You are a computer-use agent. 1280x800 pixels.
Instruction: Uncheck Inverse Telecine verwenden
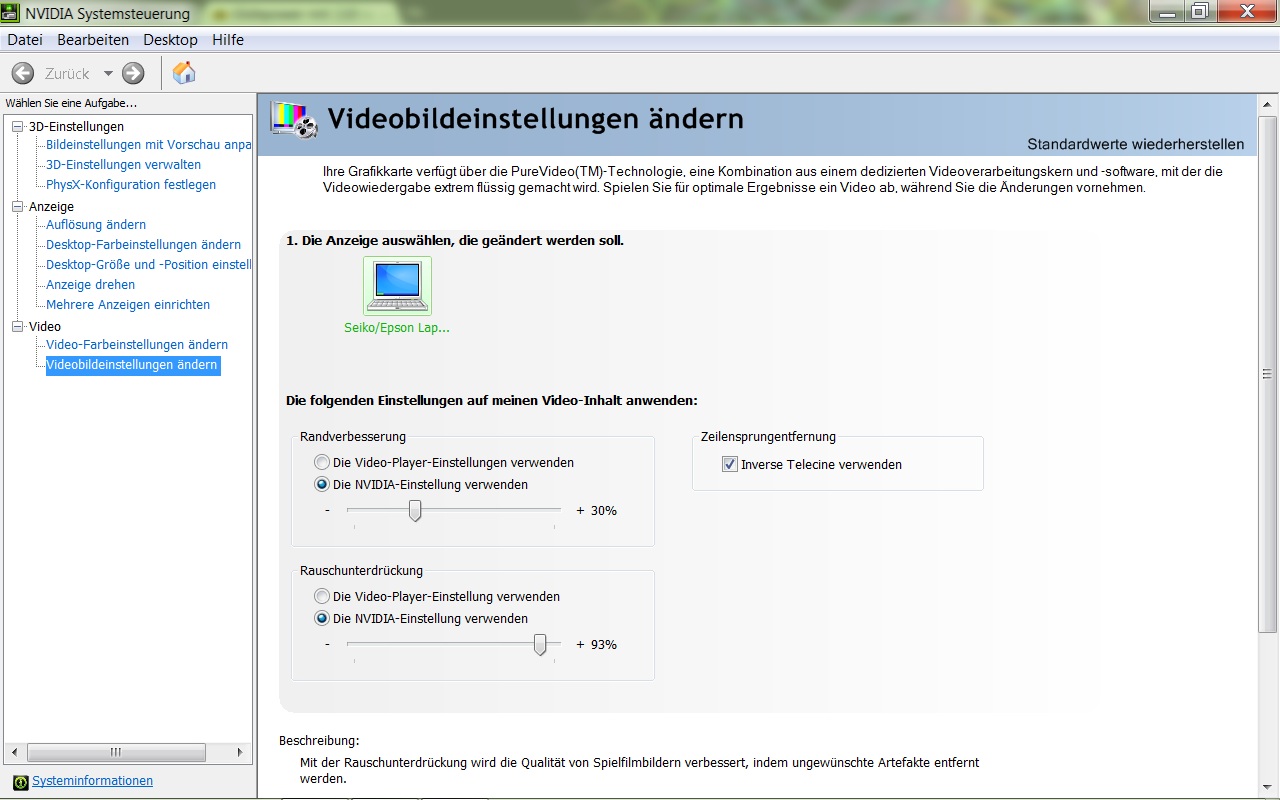(x=730, y=465)
